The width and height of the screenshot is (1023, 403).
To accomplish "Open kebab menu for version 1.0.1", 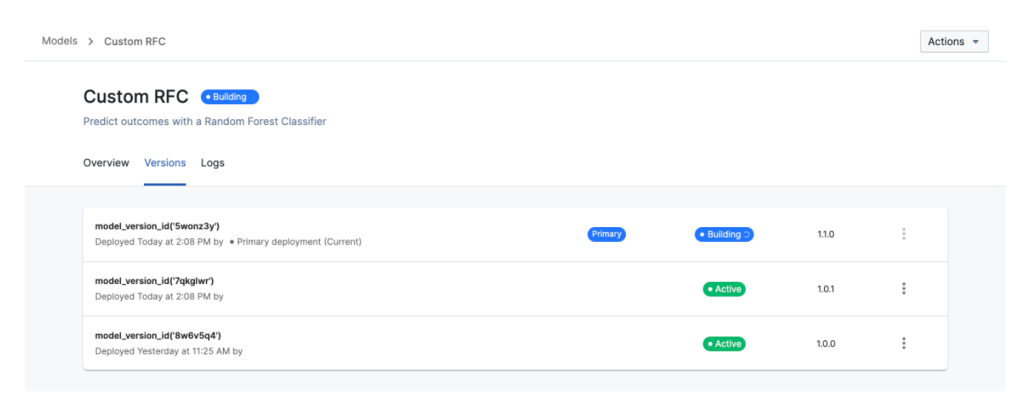I will [903, 289].
